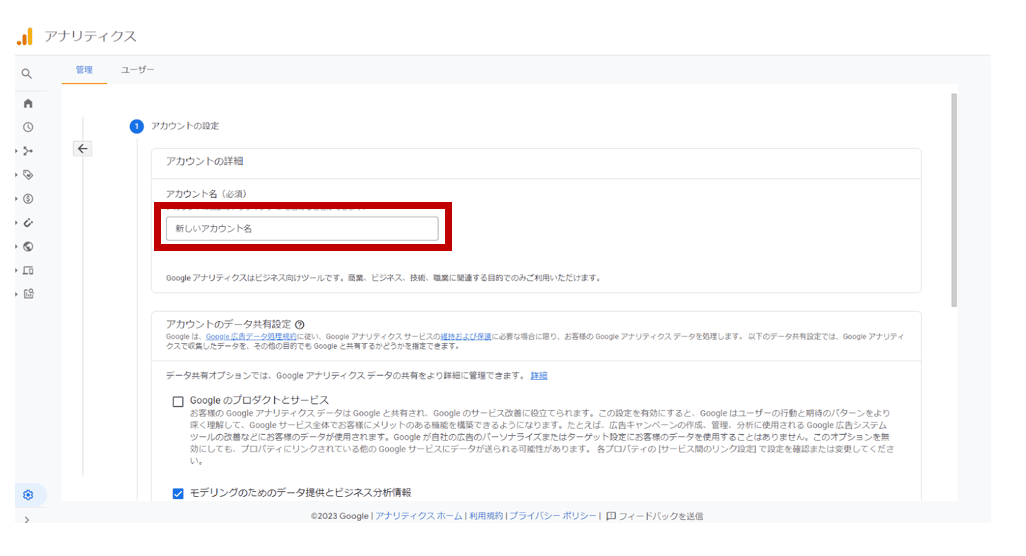Open the Demographics globe icon in sidebar
The image size is (1026, 556).
(x=28, y=247)
